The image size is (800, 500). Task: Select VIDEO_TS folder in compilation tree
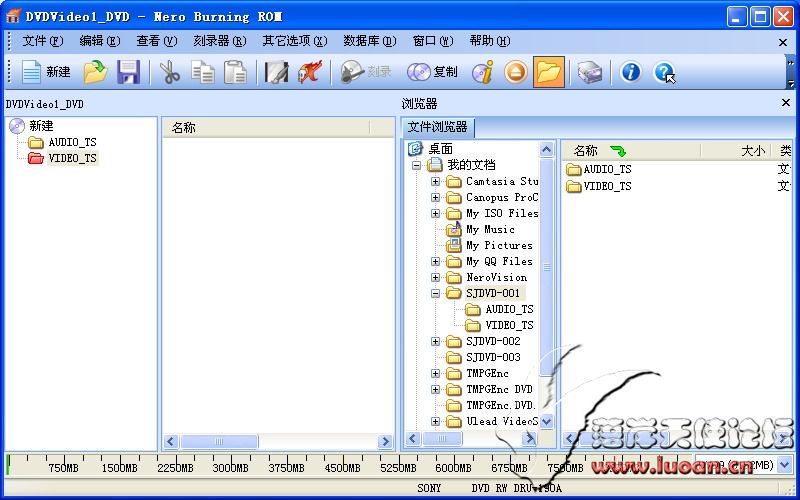(72, 158)
